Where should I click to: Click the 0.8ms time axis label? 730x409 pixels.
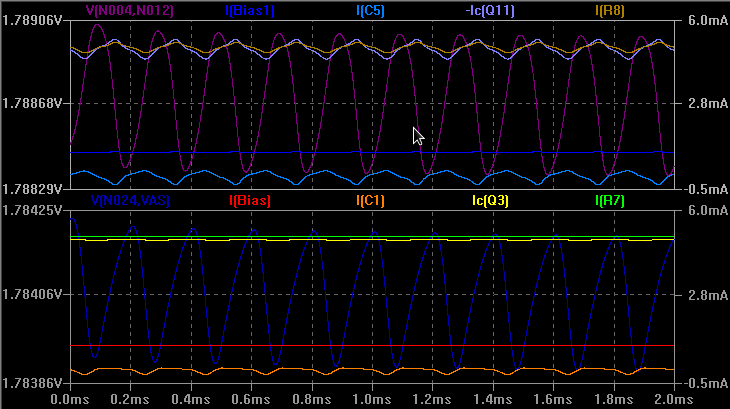coord(311,399)
